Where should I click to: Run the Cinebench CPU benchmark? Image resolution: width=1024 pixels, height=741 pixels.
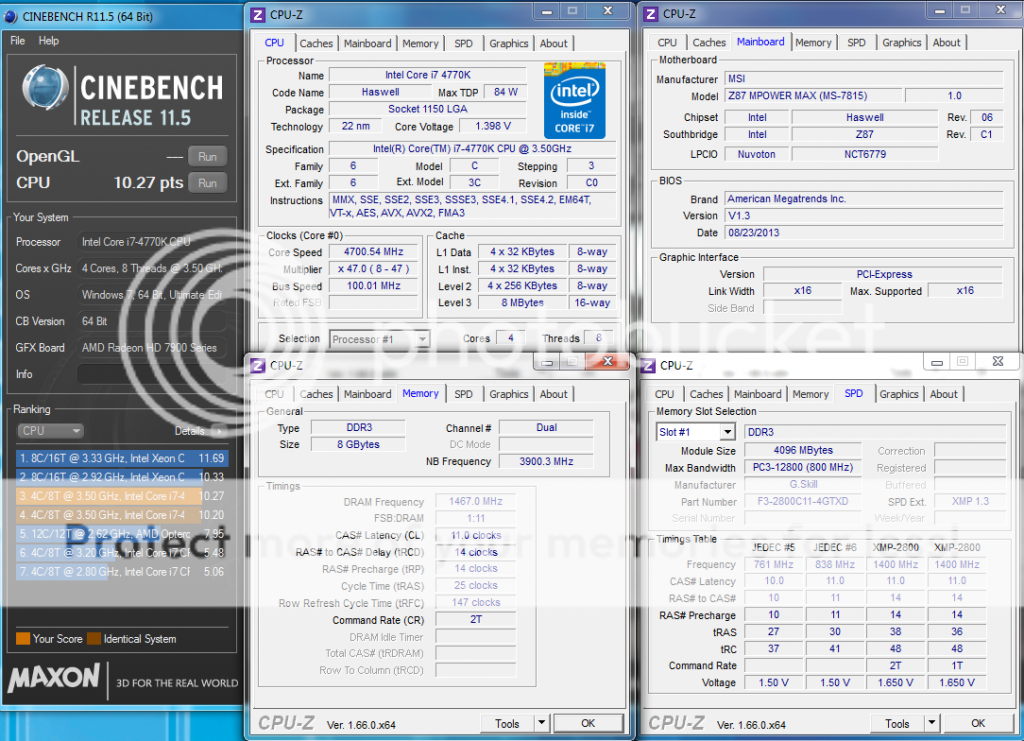[207, 183]
